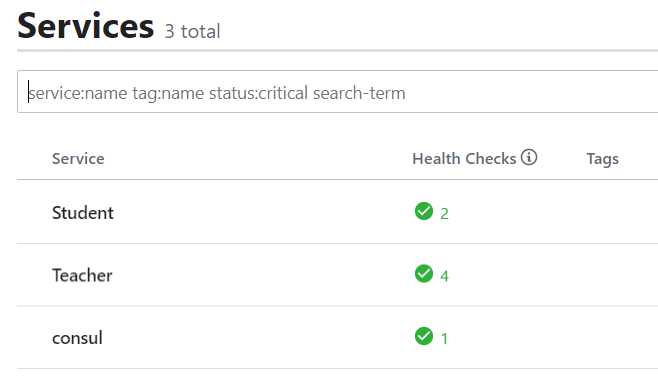Click the Health Checks column header

click(x=464, y=159)
